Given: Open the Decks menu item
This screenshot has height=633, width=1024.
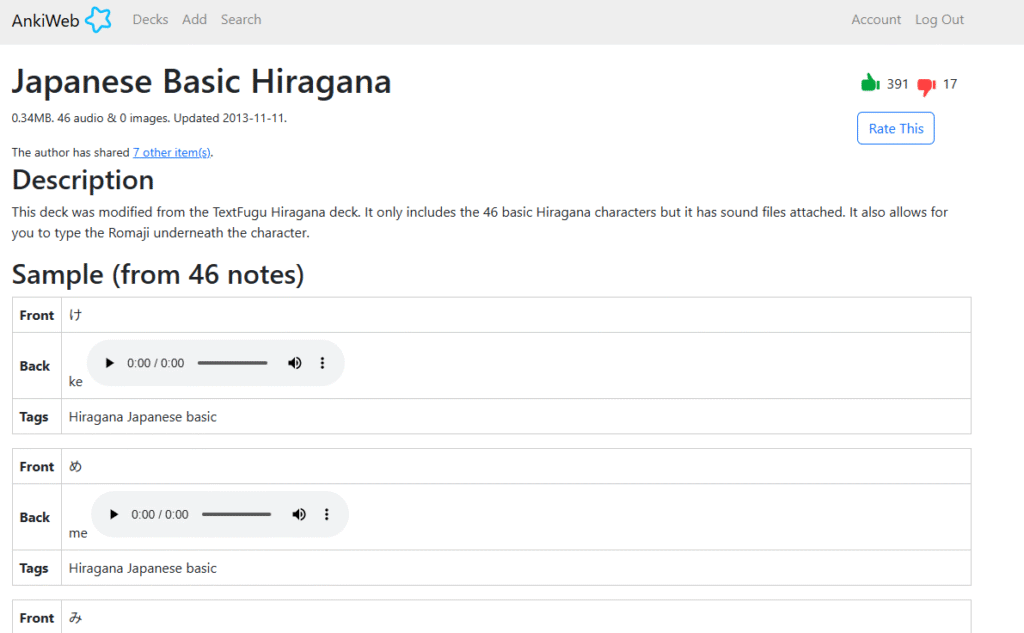Looking at the screenshot, I should 150,20.
